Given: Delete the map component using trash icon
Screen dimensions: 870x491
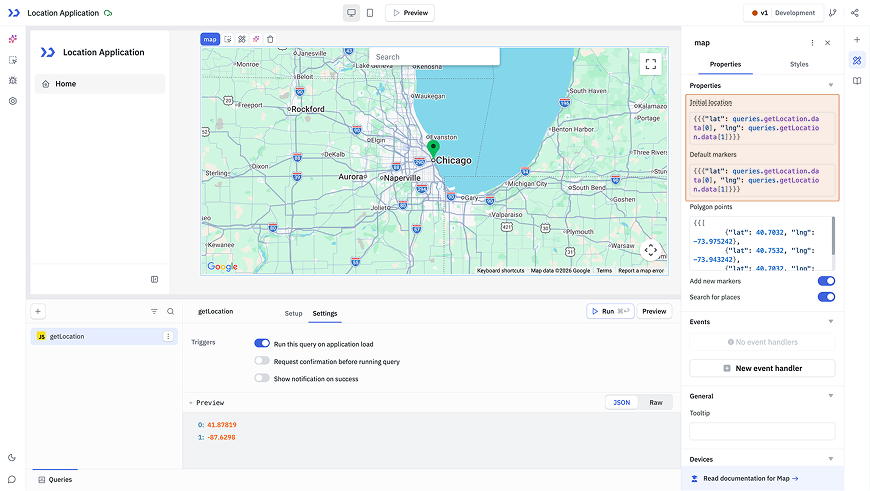Looking at the screenshot, I should click(x=270, y=39).
